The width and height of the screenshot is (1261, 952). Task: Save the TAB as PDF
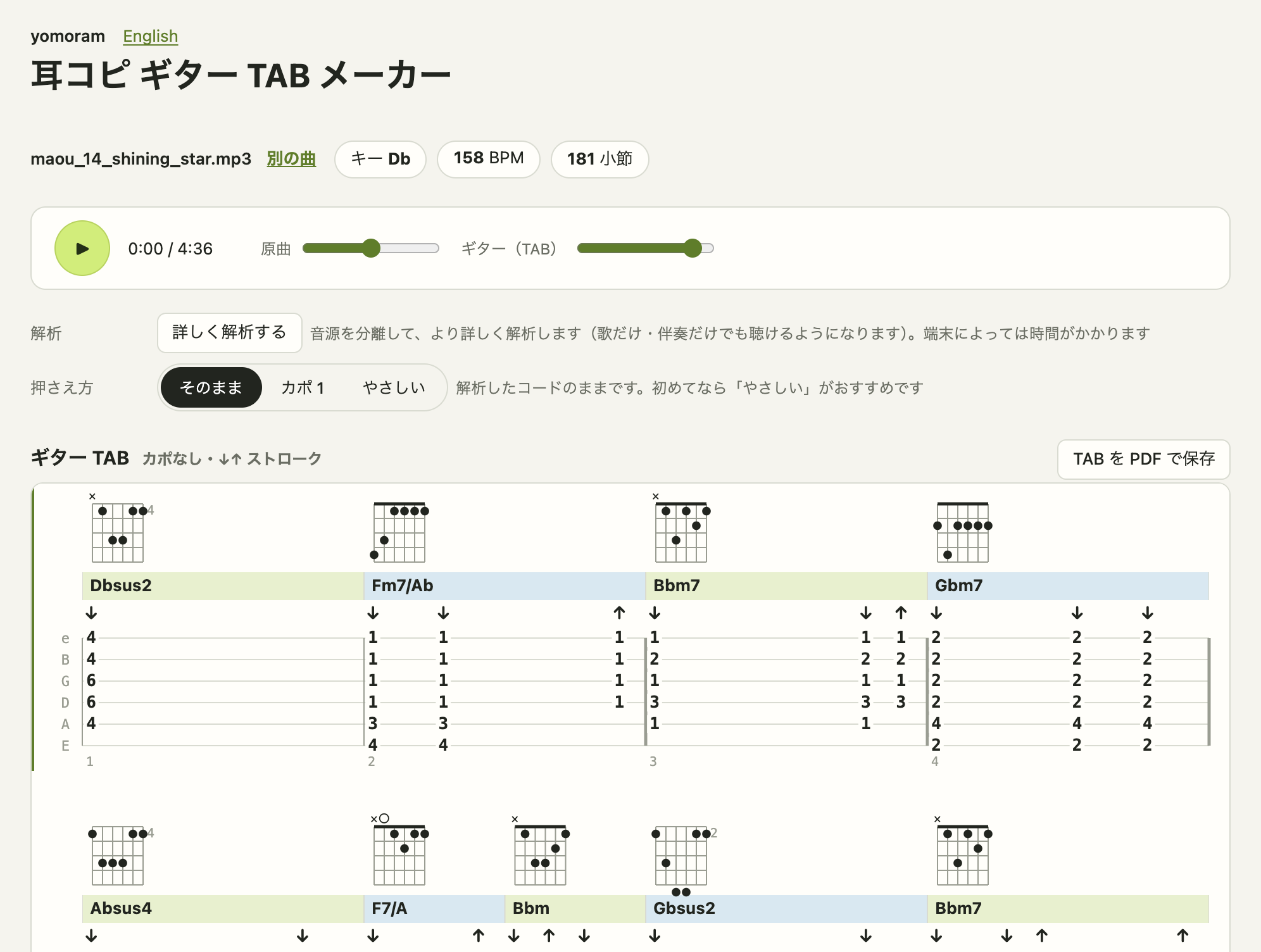pos(1143,459)
